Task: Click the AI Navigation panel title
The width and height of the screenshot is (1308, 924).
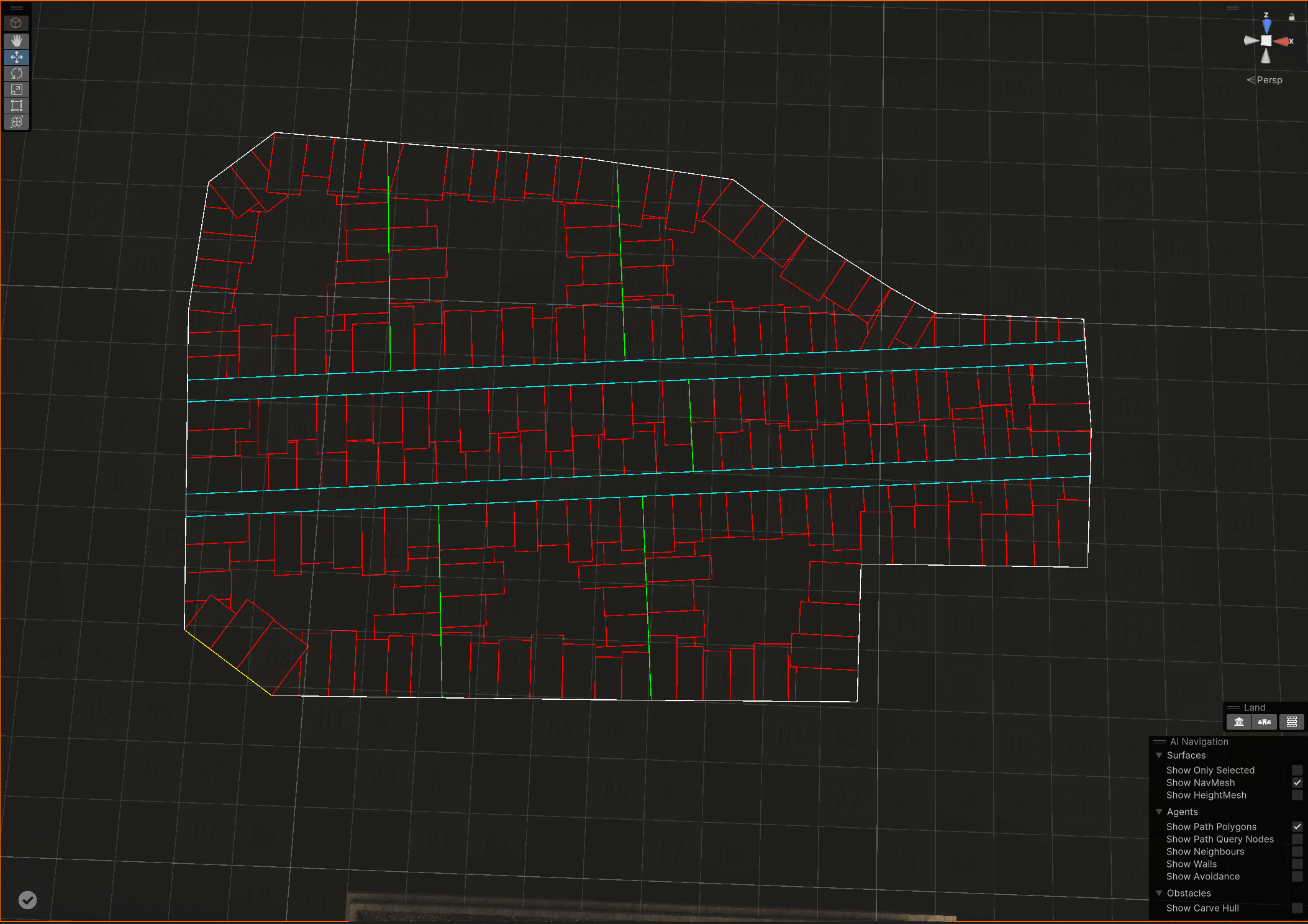Action: (x=1199, y=741)
